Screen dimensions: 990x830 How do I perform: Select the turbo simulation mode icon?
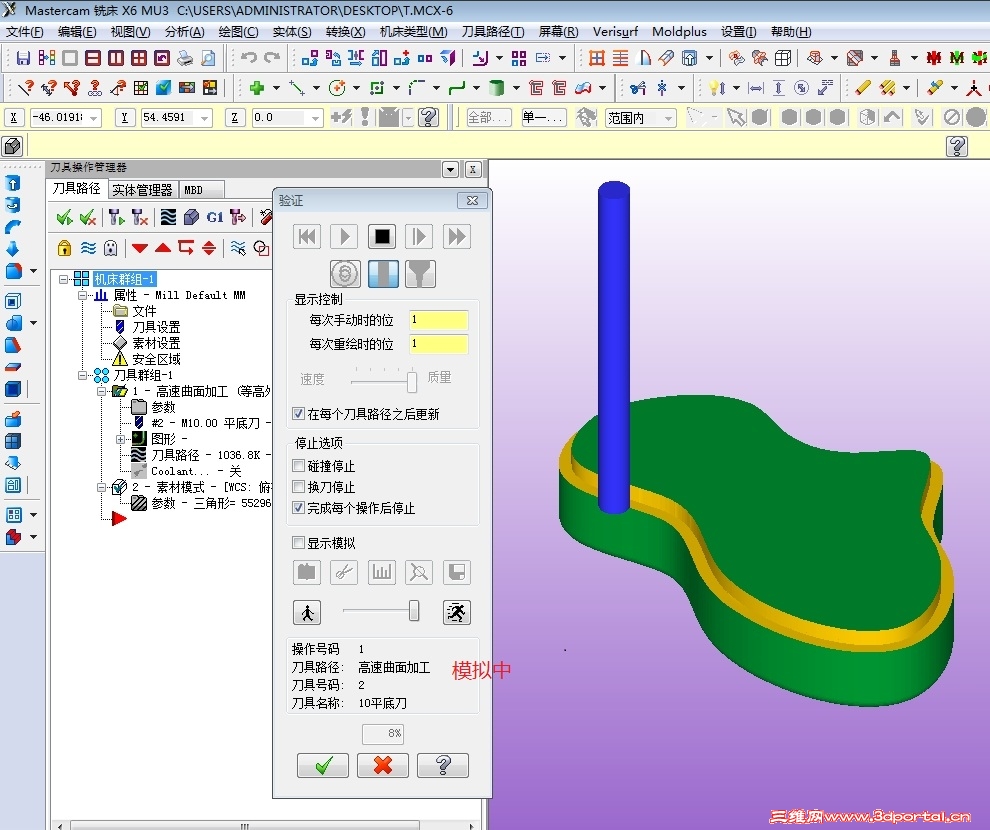point(345,274)
